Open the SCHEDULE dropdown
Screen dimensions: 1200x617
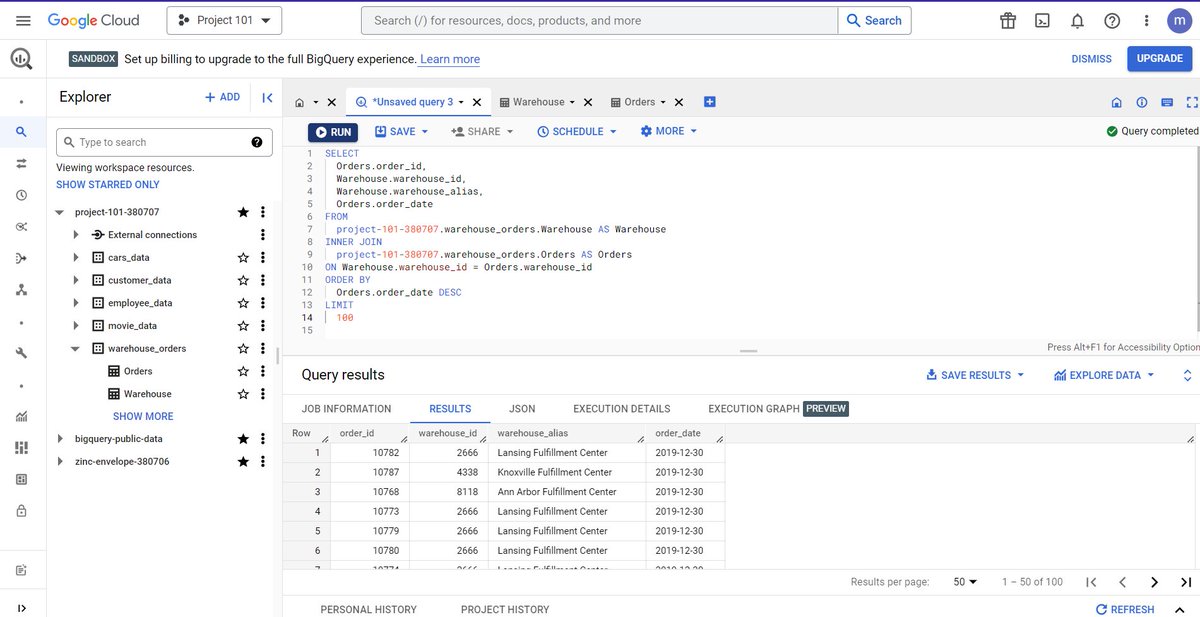pos(578,131)
